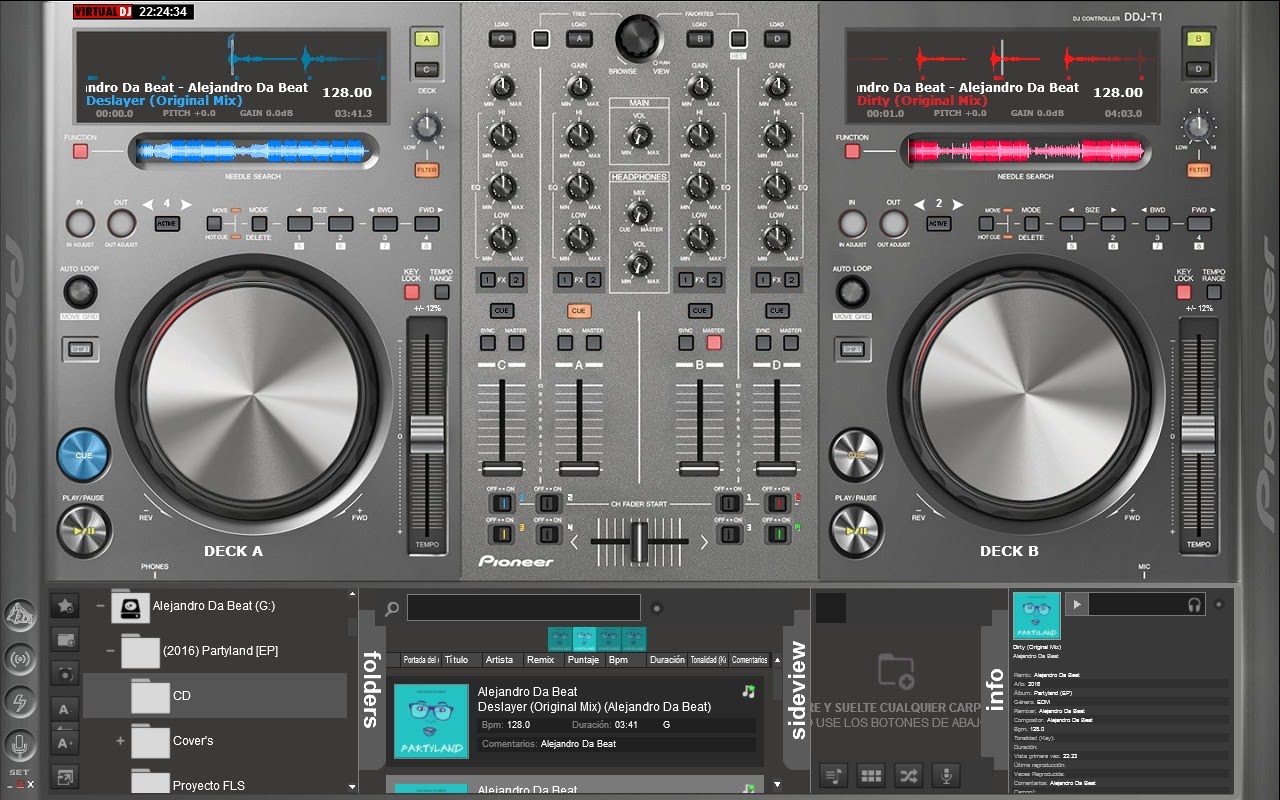Open the folders tab
This screenshot has height=800, width=1280.
tap(371, 689)
